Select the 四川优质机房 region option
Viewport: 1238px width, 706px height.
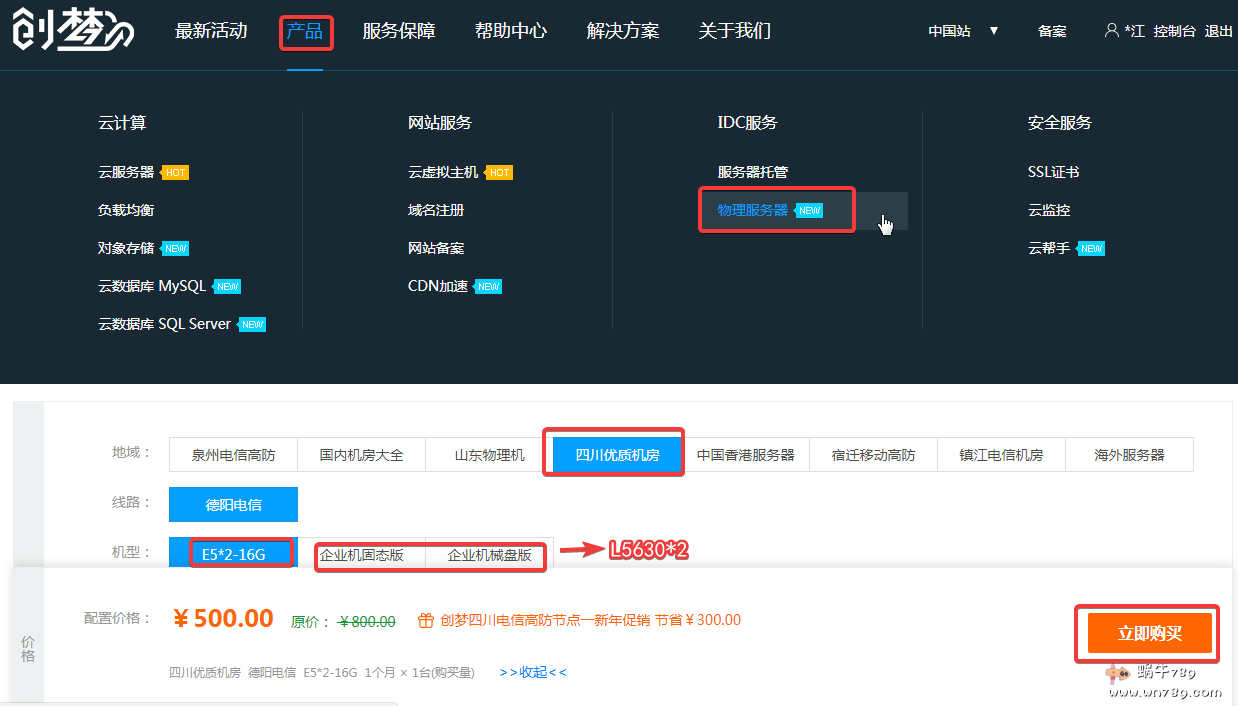click(x=617, y=455)
